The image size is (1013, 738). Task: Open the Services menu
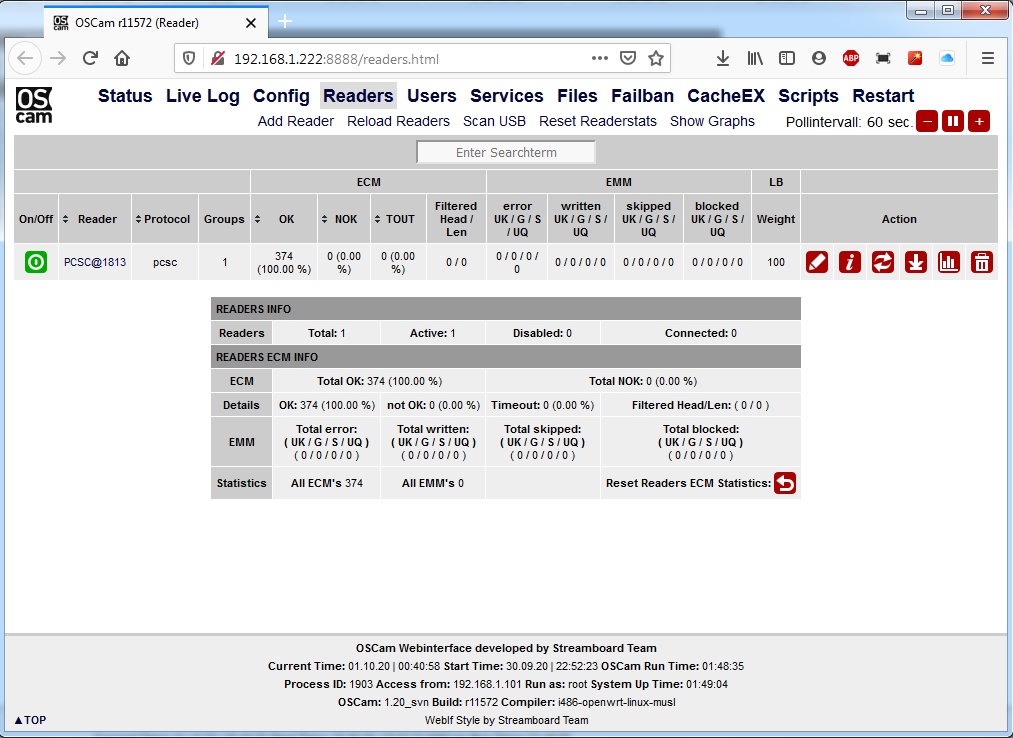[x=506, y=96]
